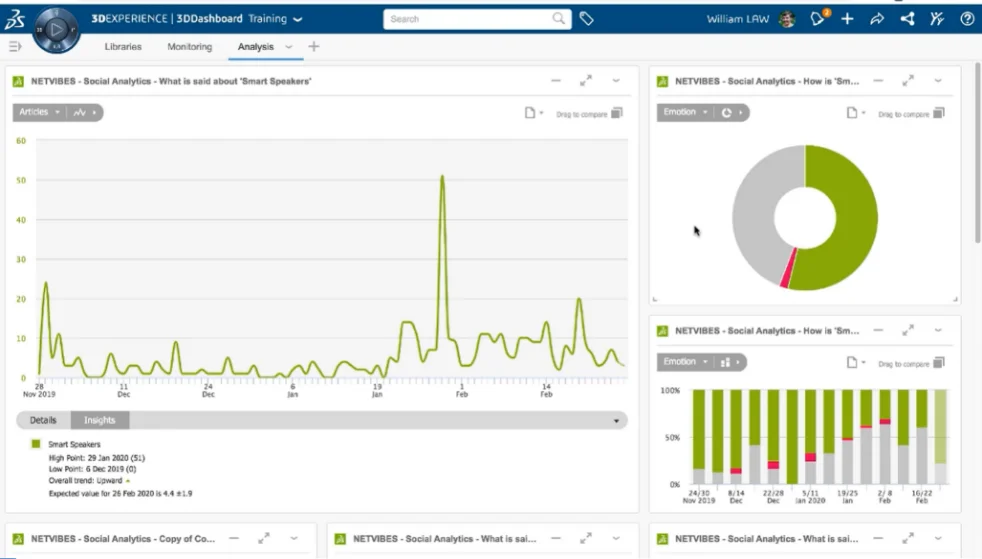Image resolution: width=982 pixels, height=559 pixels.
Task: Add a new dashboard tab
Action: (314, 47)
